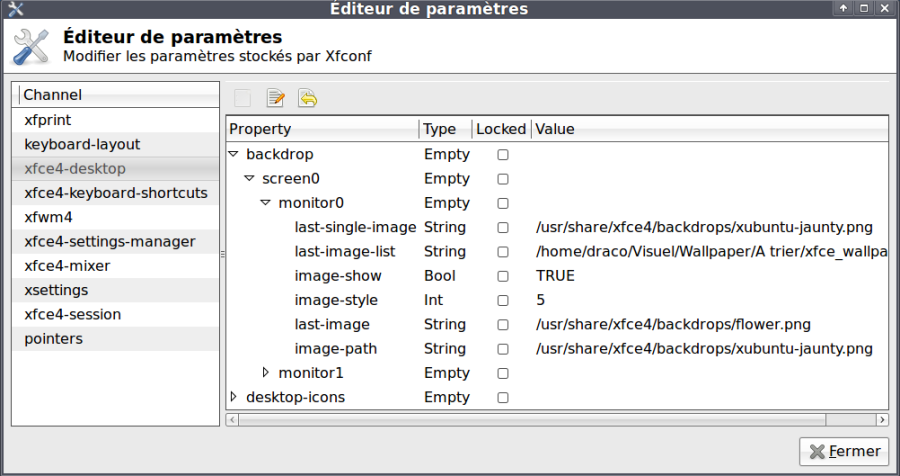Toggle Locked checkbox for last-image-list
The height and width of the screenshot is (476, 900).
503,252
